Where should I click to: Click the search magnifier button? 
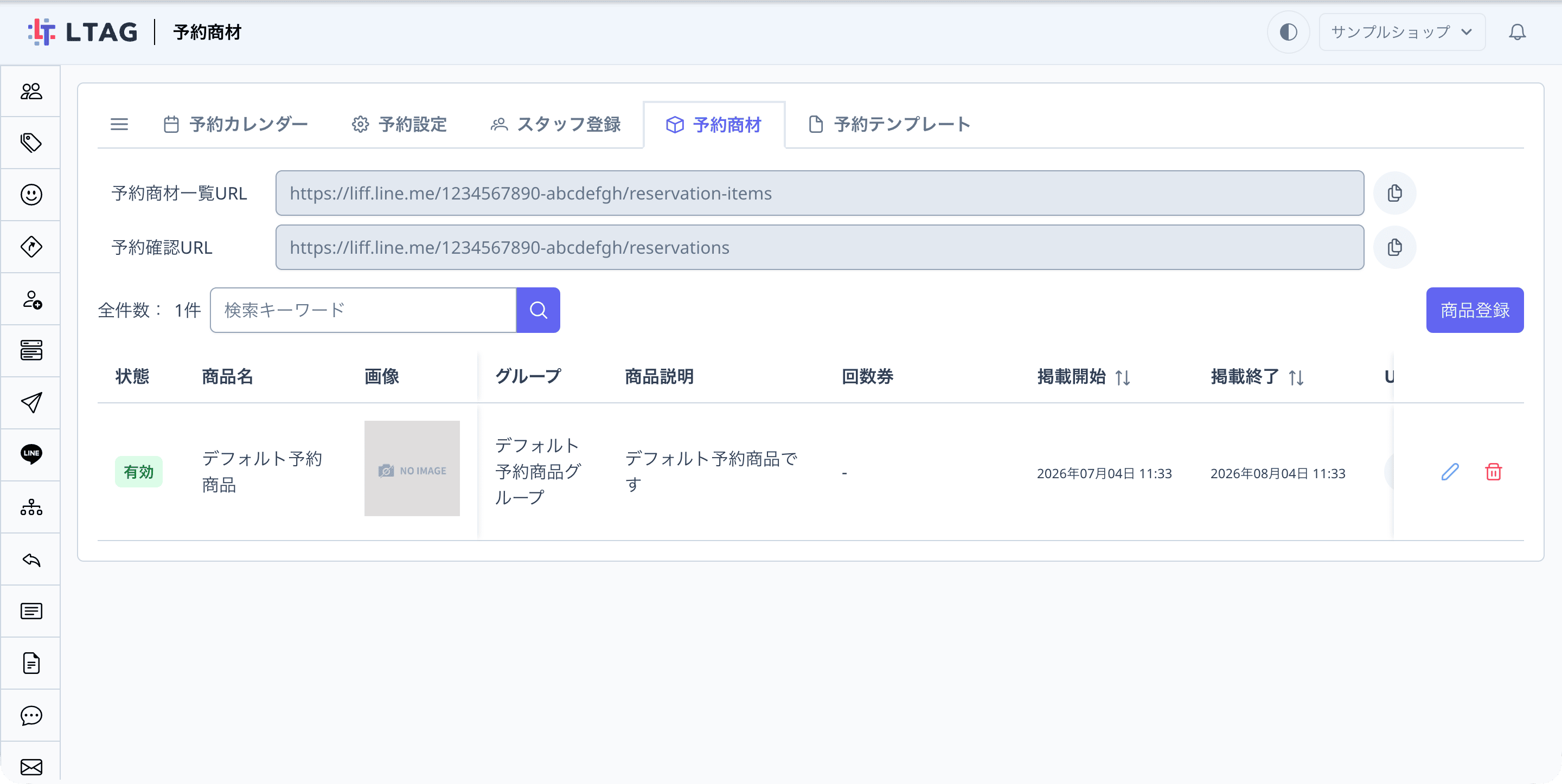point(538,310)
